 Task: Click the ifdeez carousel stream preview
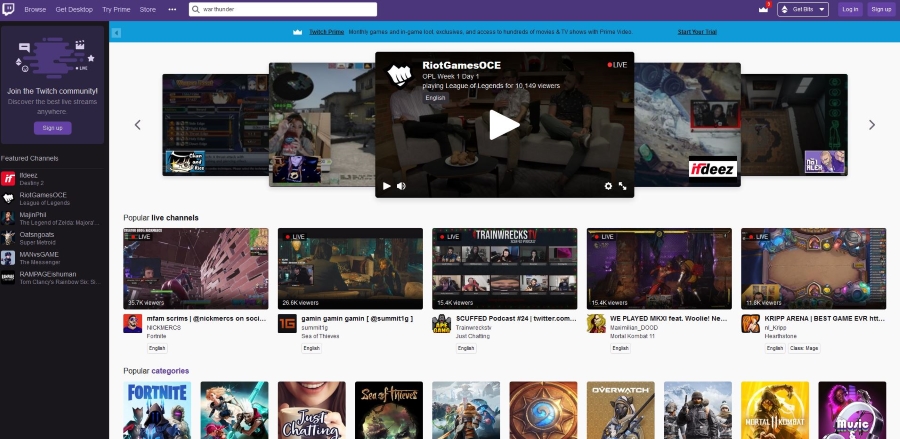[x=687, y=125]
